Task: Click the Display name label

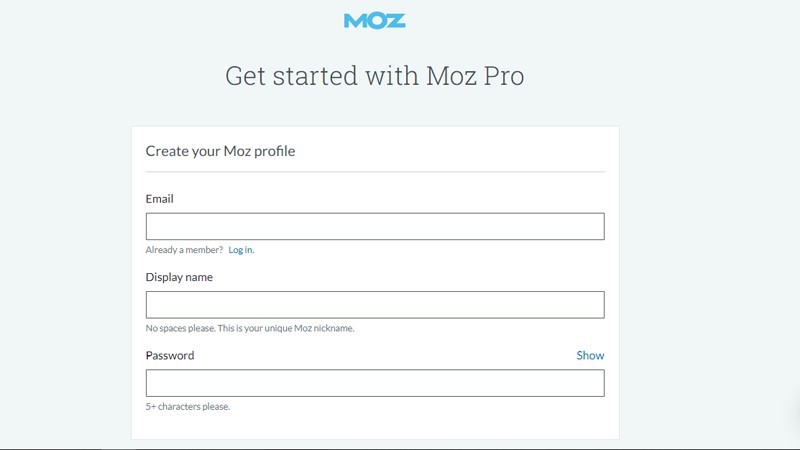Action: point(179,277)
